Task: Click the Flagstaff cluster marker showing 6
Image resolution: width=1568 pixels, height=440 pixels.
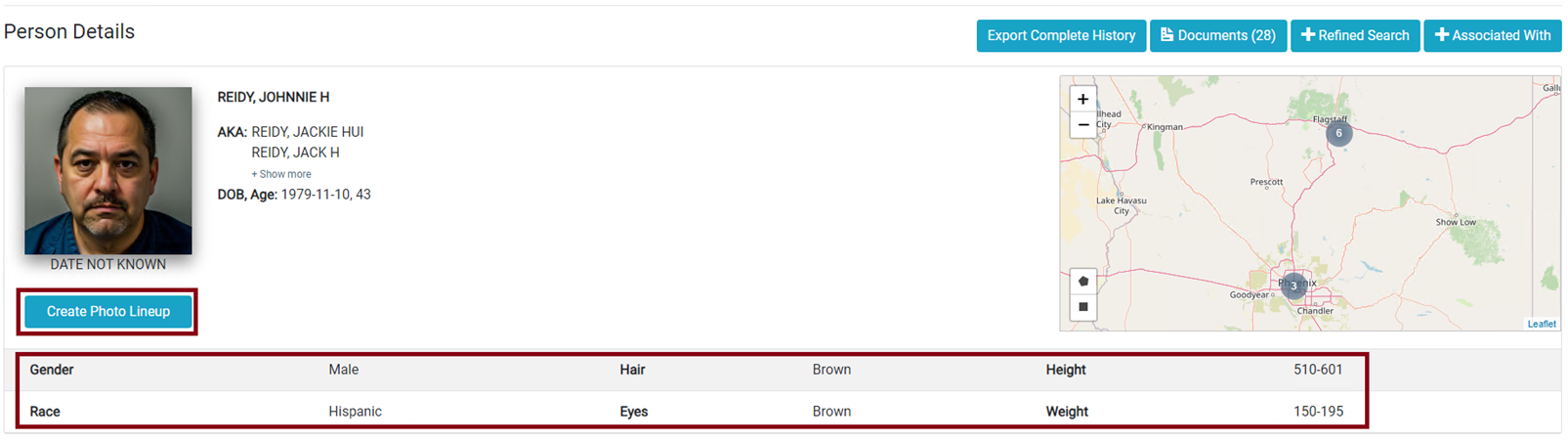Action: click(1338, 133)
